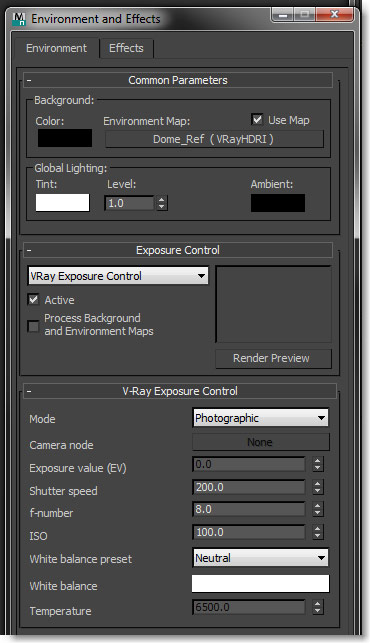This screenshot has height=643, width=370.
Task: Click the Temperature input field
Action: pyautogui.click(x=249, y=607)
